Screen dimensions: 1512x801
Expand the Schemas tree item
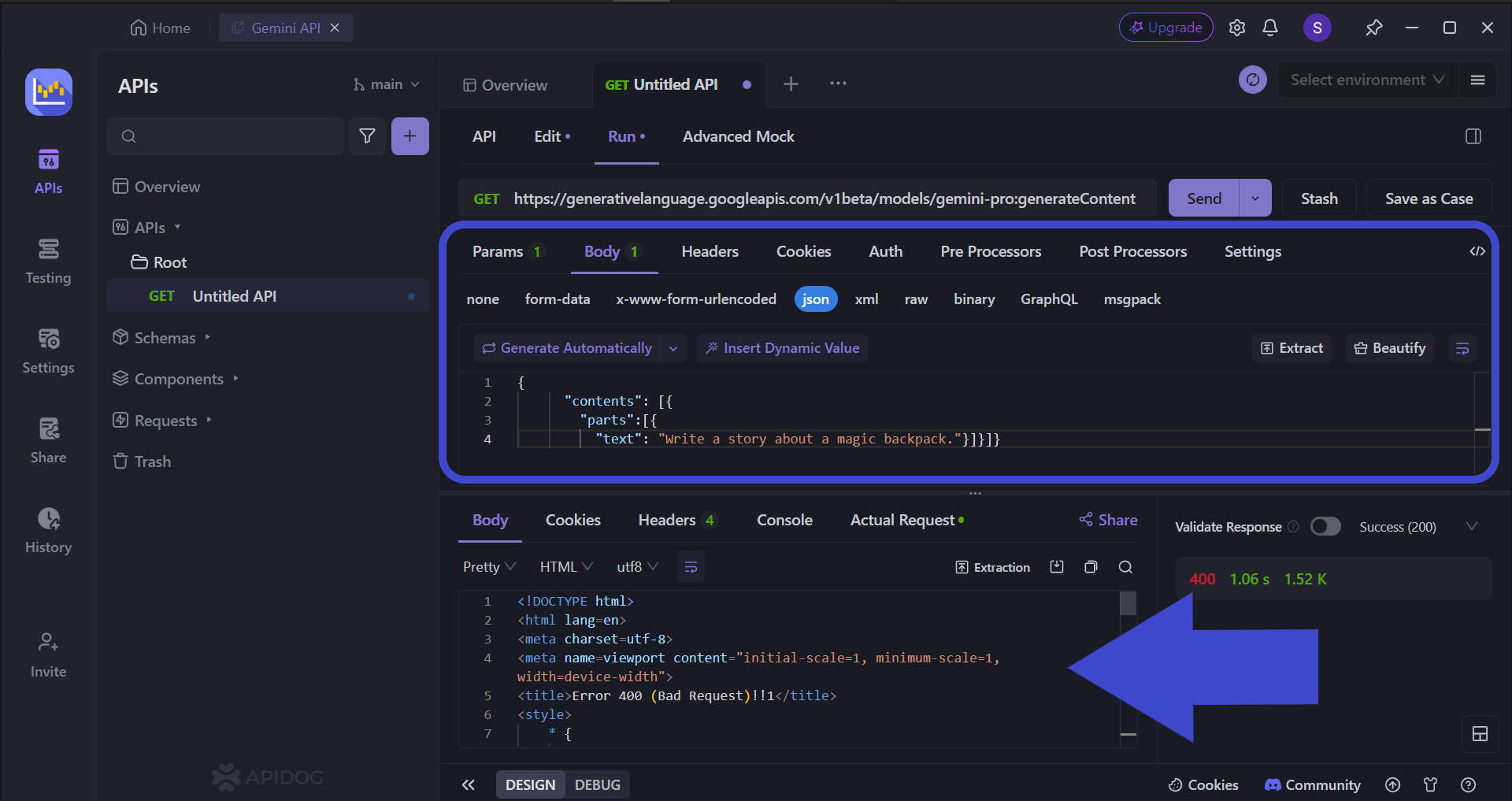click(x=207, y=337)
